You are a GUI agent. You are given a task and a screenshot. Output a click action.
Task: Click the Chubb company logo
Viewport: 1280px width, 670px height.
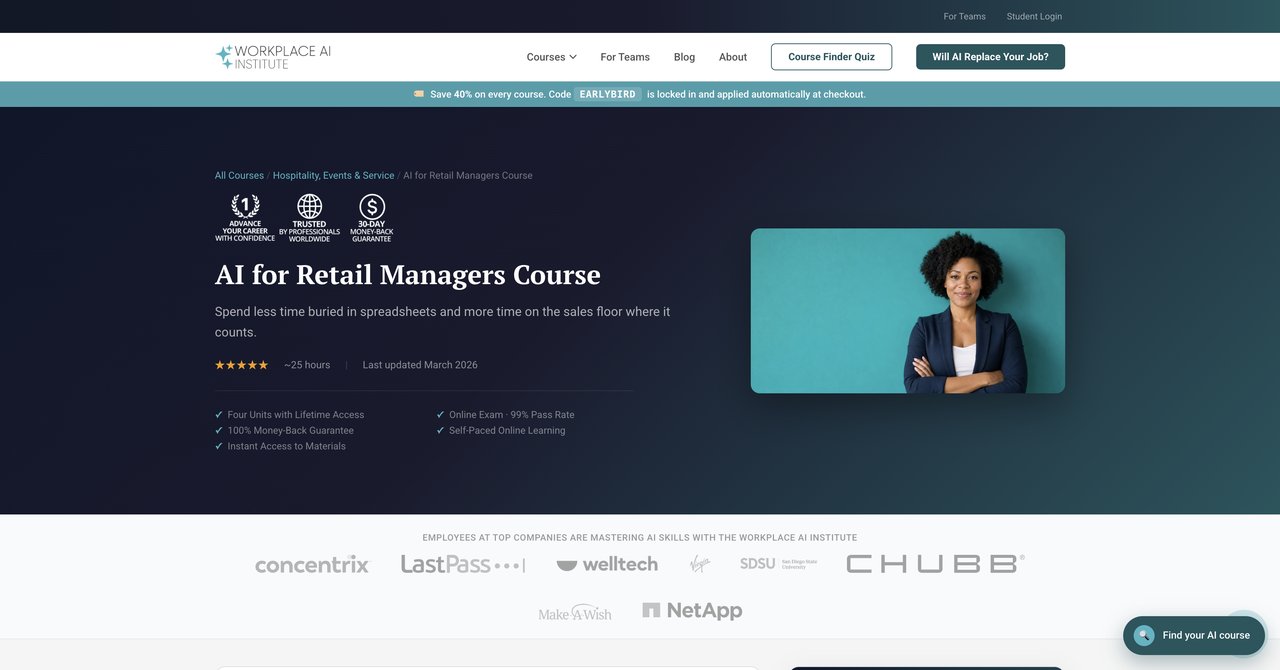point(935,564)
